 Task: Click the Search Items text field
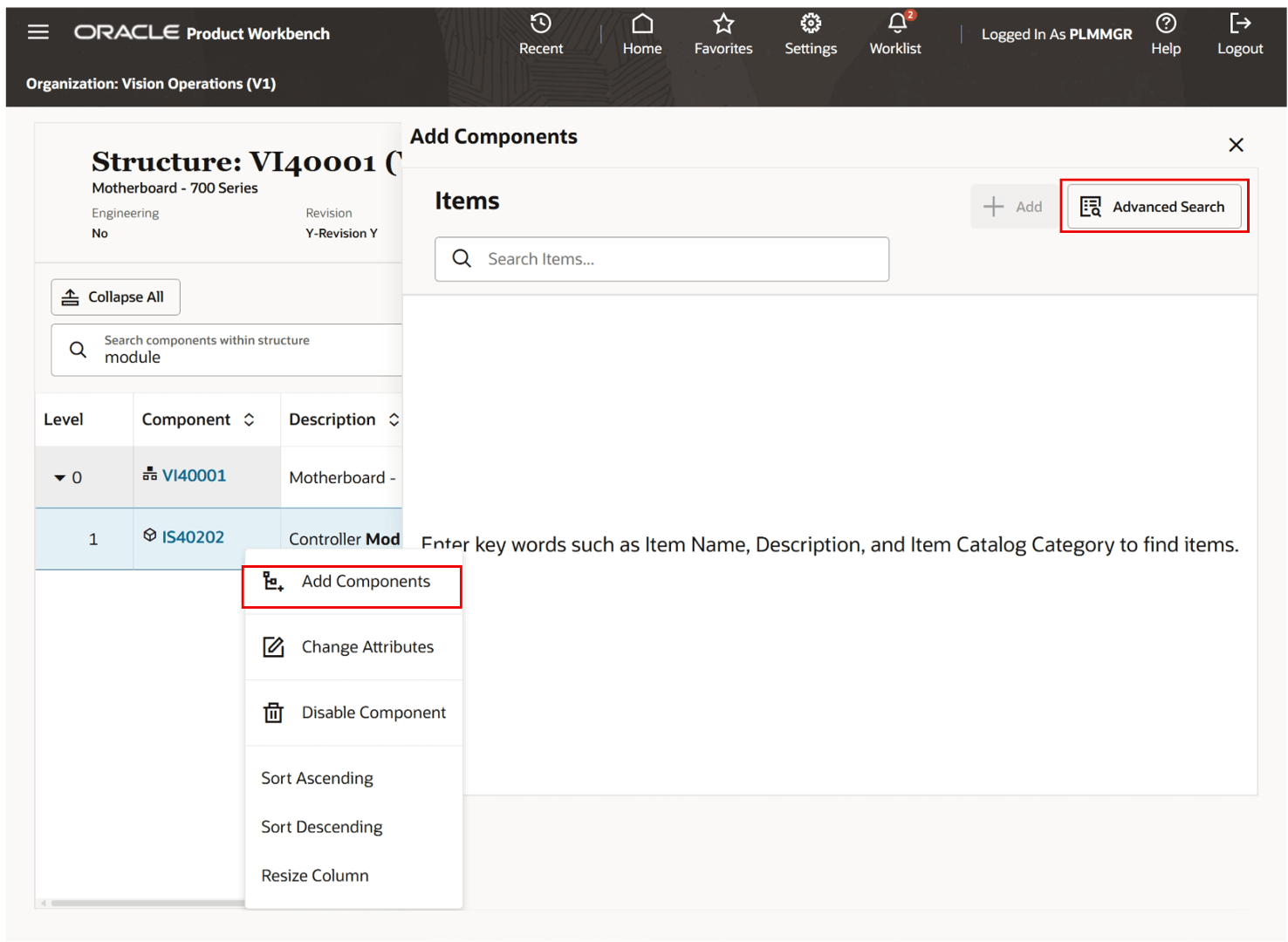click(x=661, y=258)
